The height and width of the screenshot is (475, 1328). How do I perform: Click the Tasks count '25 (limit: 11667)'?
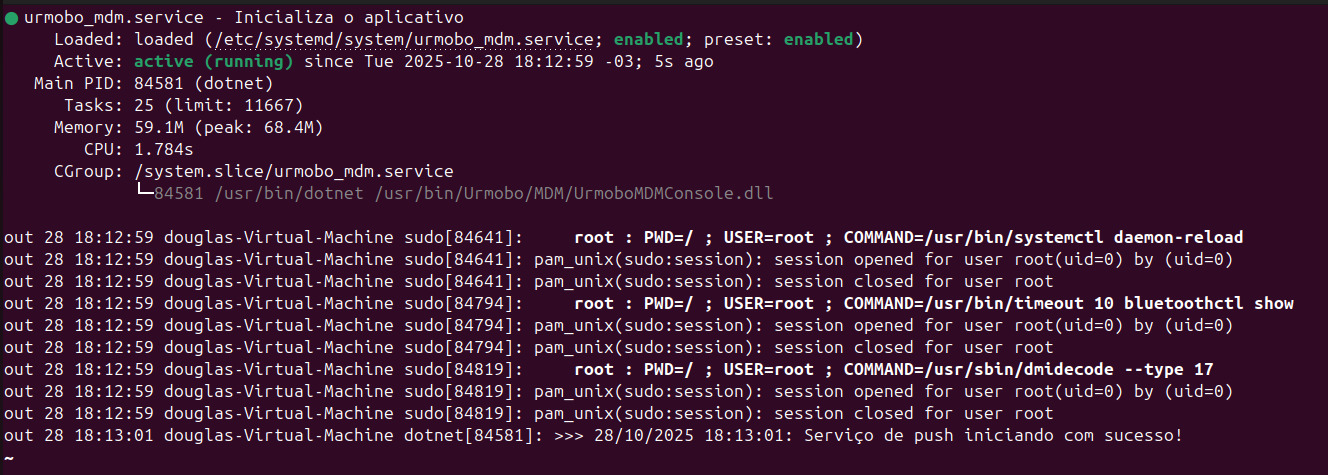[x=219, y=106]
